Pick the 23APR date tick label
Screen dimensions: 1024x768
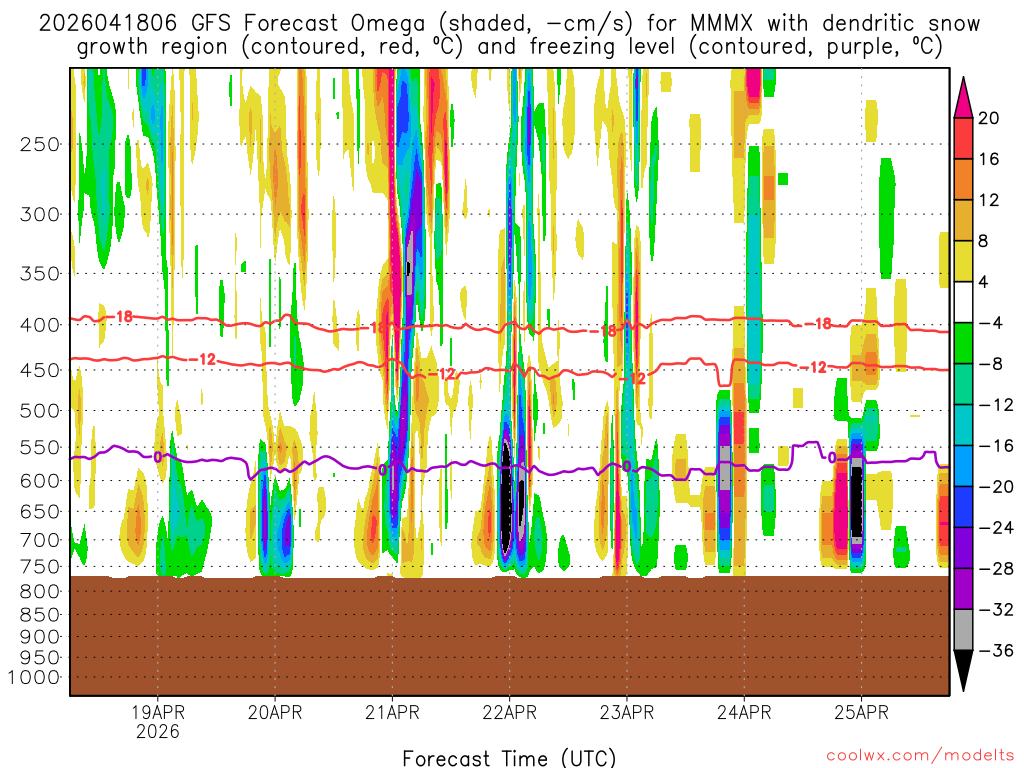click(x=627, y=713)
